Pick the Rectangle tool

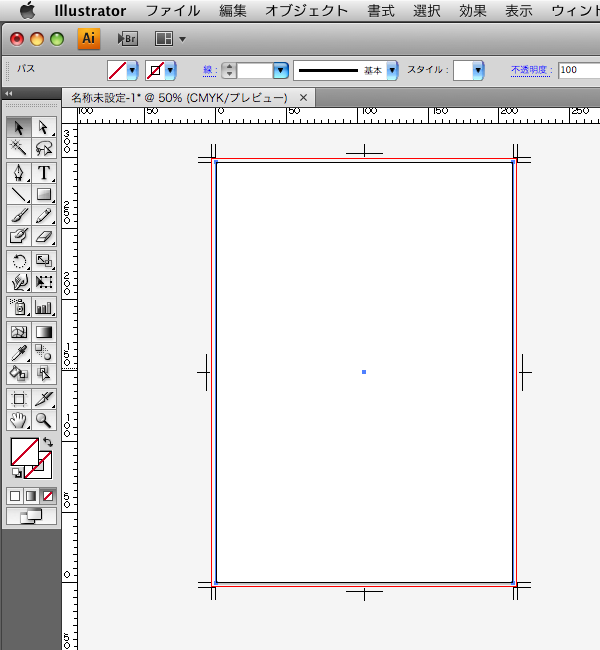coord(44,194)
